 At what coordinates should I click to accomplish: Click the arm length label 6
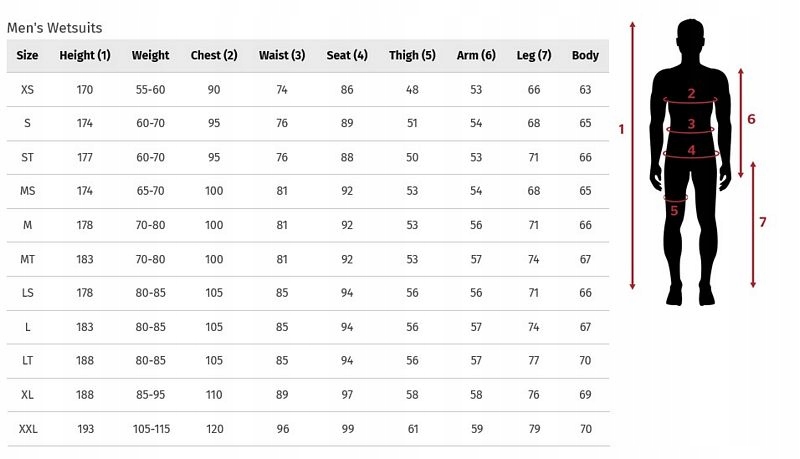pos(751,119)
